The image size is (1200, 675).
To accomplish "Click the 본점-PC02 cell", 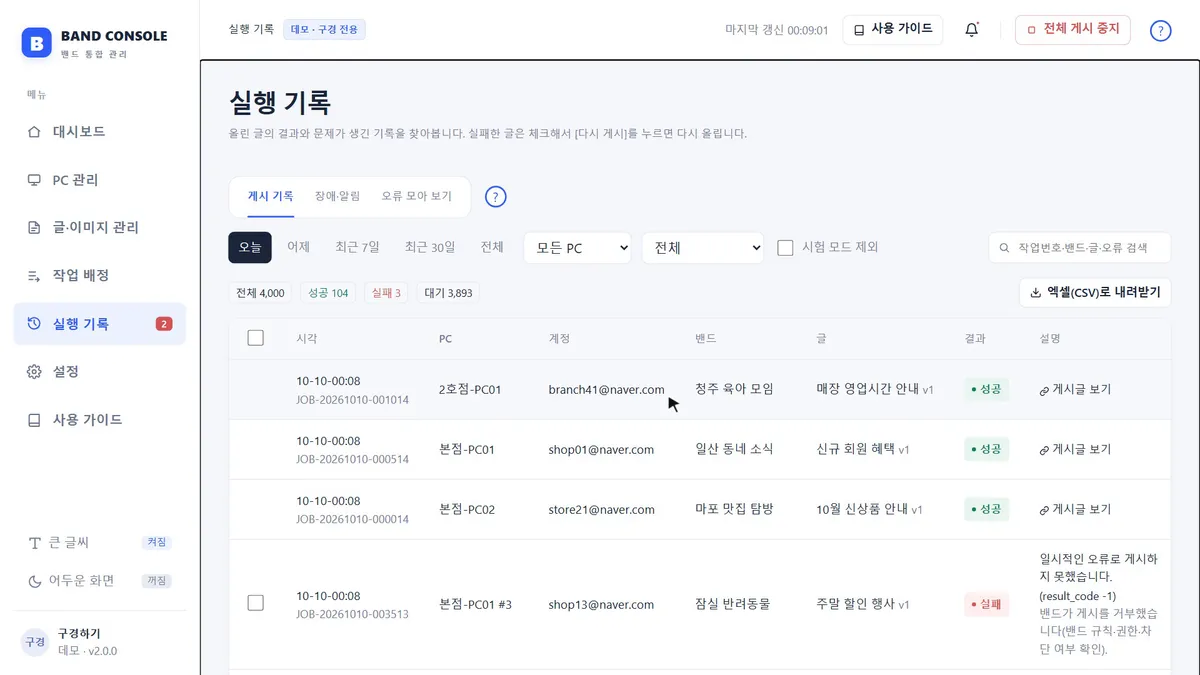I will coord(467,510).
